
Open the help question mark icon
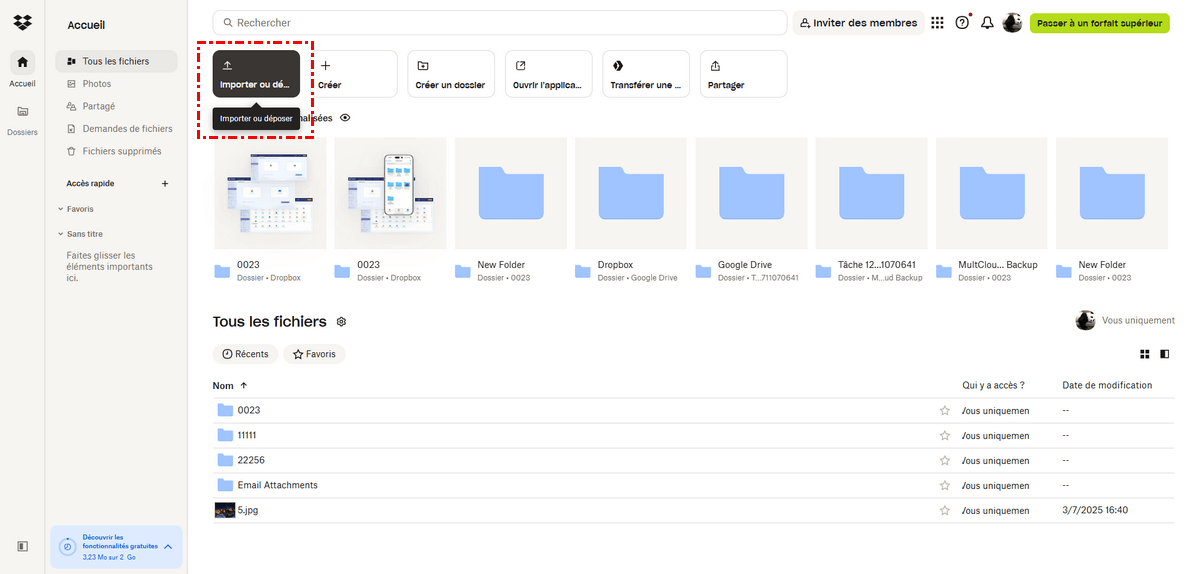[x=962, y=23]
